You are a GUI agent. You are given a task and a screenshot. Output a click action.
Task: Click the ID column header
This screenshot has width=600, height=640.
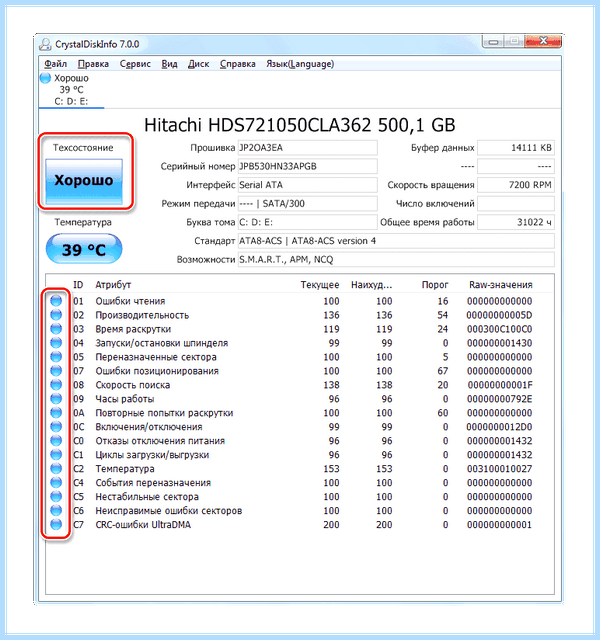coord(78,284)
